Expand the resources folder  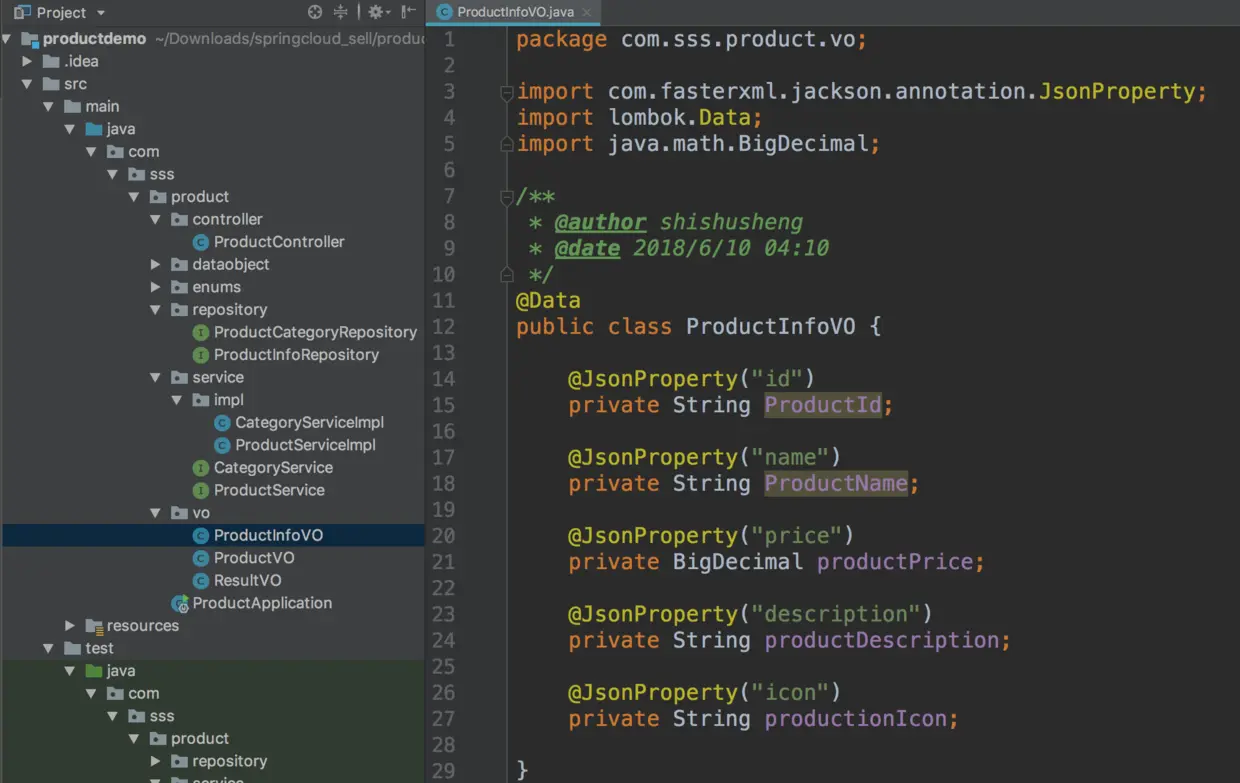[x=70, y=626]
